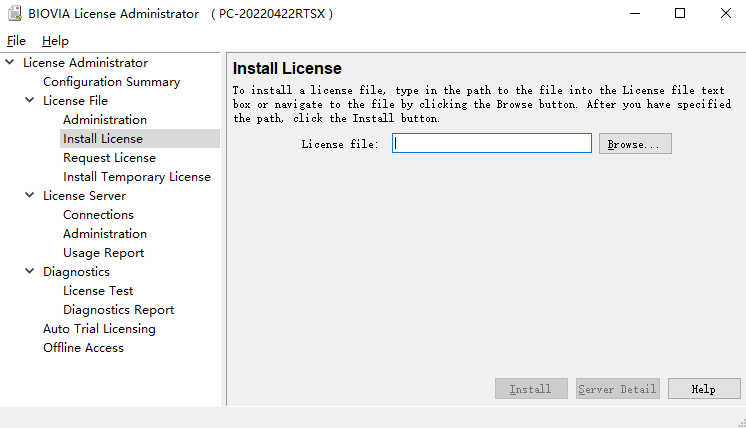Viewport: 746px width, 428px height.
Task: Open Connections under License Server
Action: 98,215
